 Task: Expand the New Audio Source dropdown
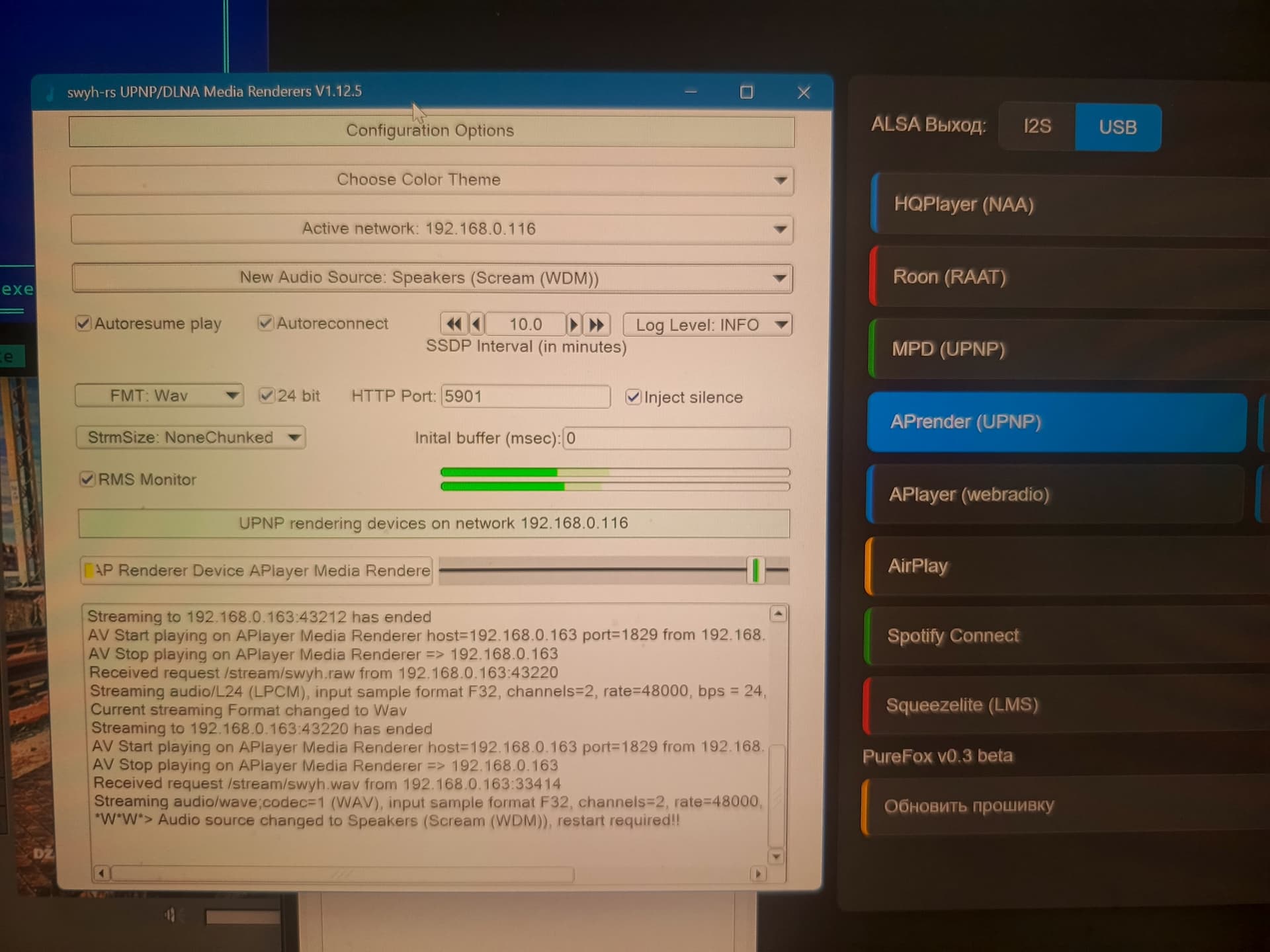tap(432, 278)
